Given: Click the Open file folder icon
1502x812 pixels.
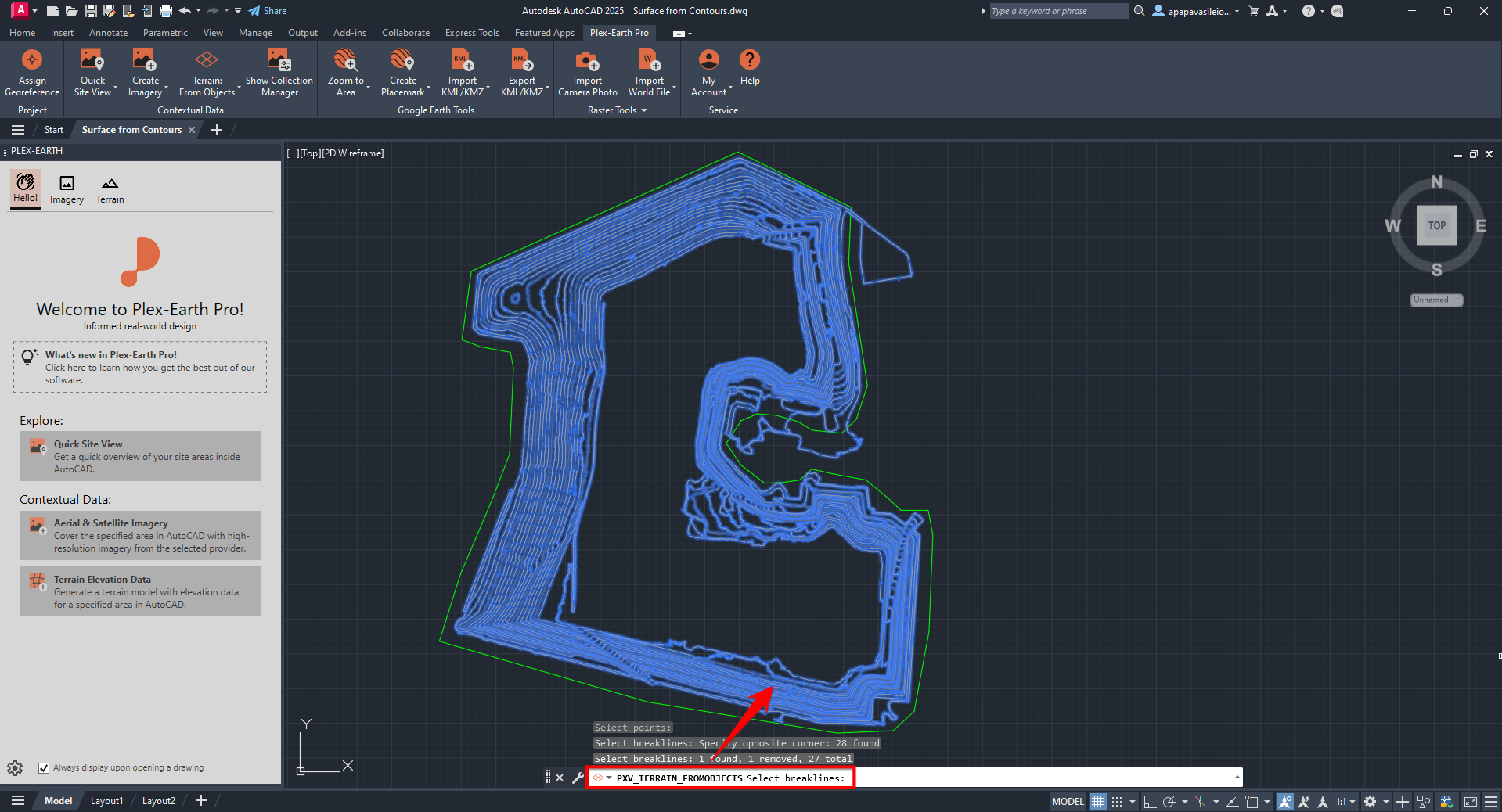Looking at the screenshot, I should coord(71,11).
